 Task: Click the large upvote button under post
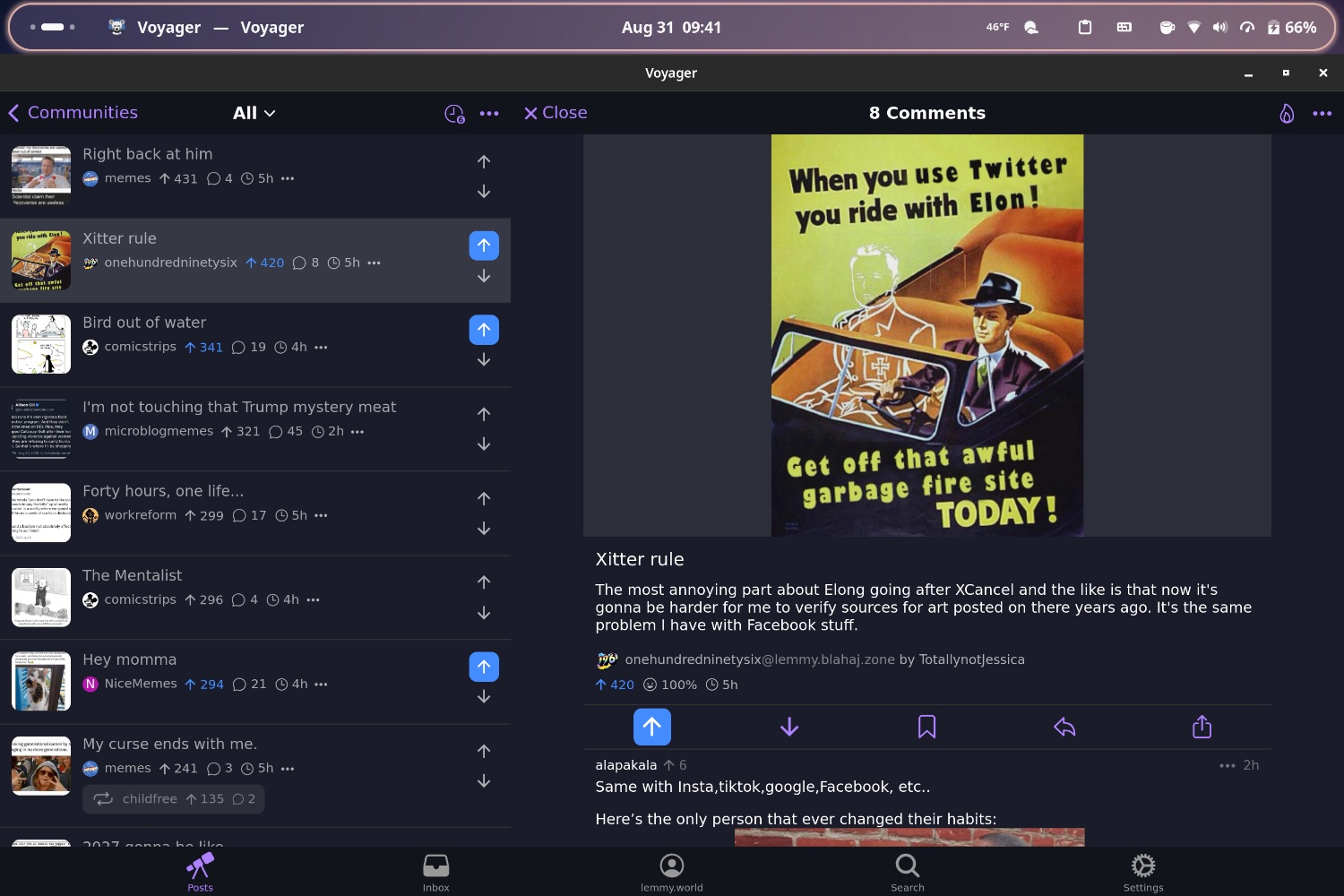point(652,727)
